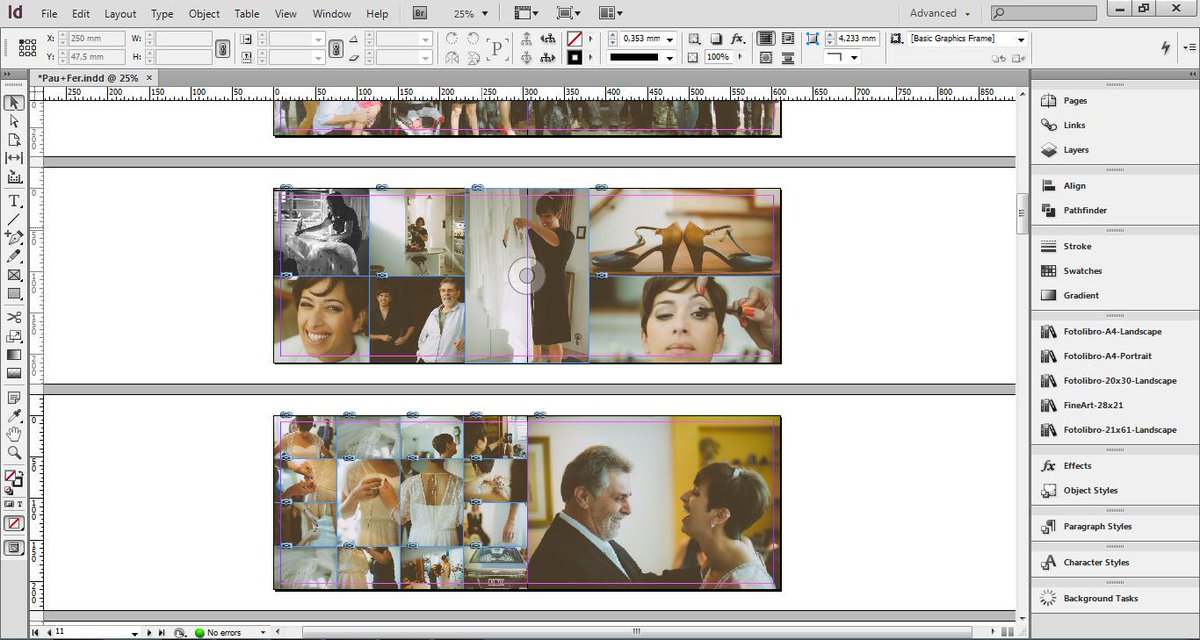
Task: Swap fill and stroke colors
Action: coord(22,470)
